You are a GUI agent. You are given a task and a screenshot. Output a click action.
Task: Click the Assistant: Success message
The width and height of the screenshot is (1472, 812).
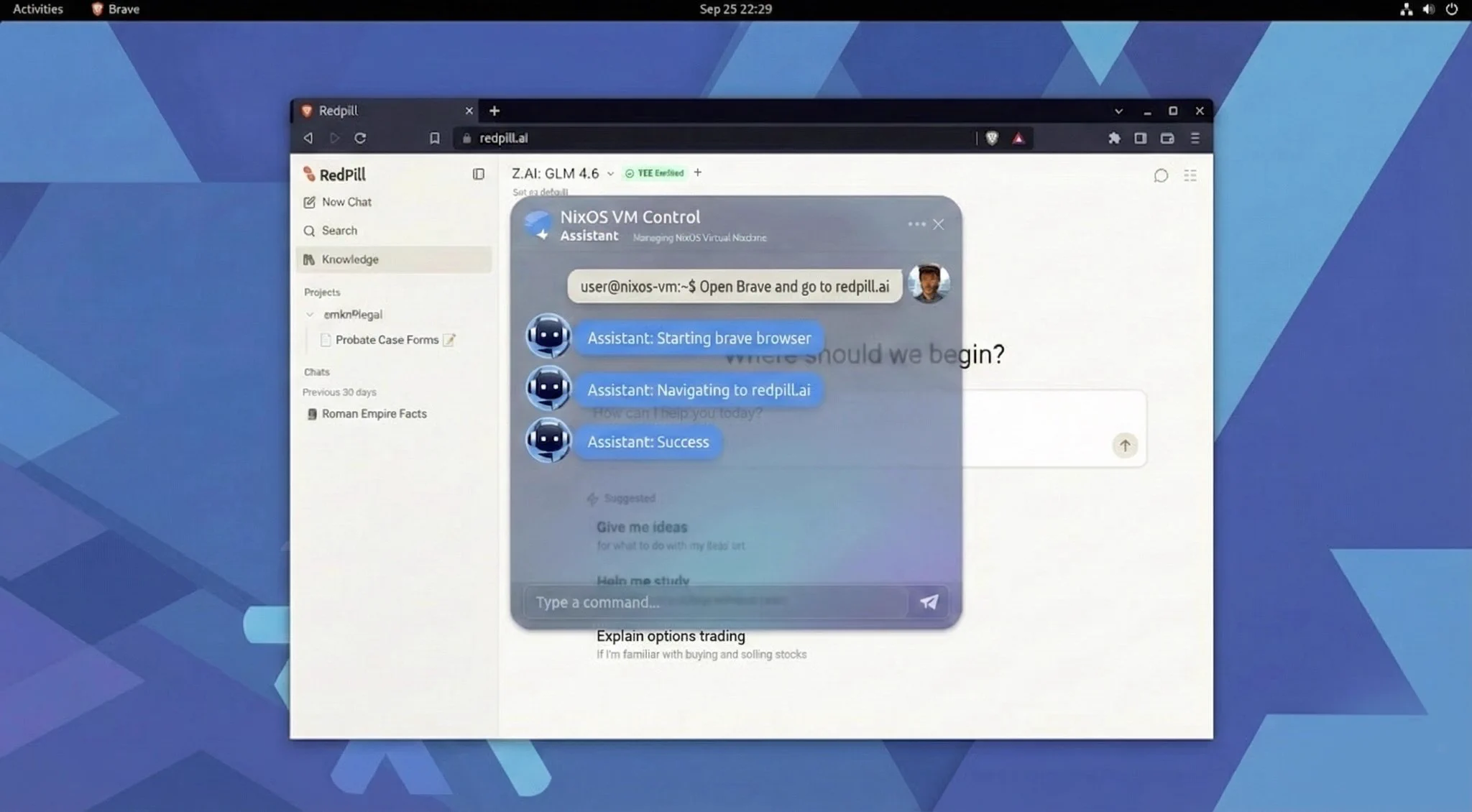pyautogui.click(x=648, y=442)
